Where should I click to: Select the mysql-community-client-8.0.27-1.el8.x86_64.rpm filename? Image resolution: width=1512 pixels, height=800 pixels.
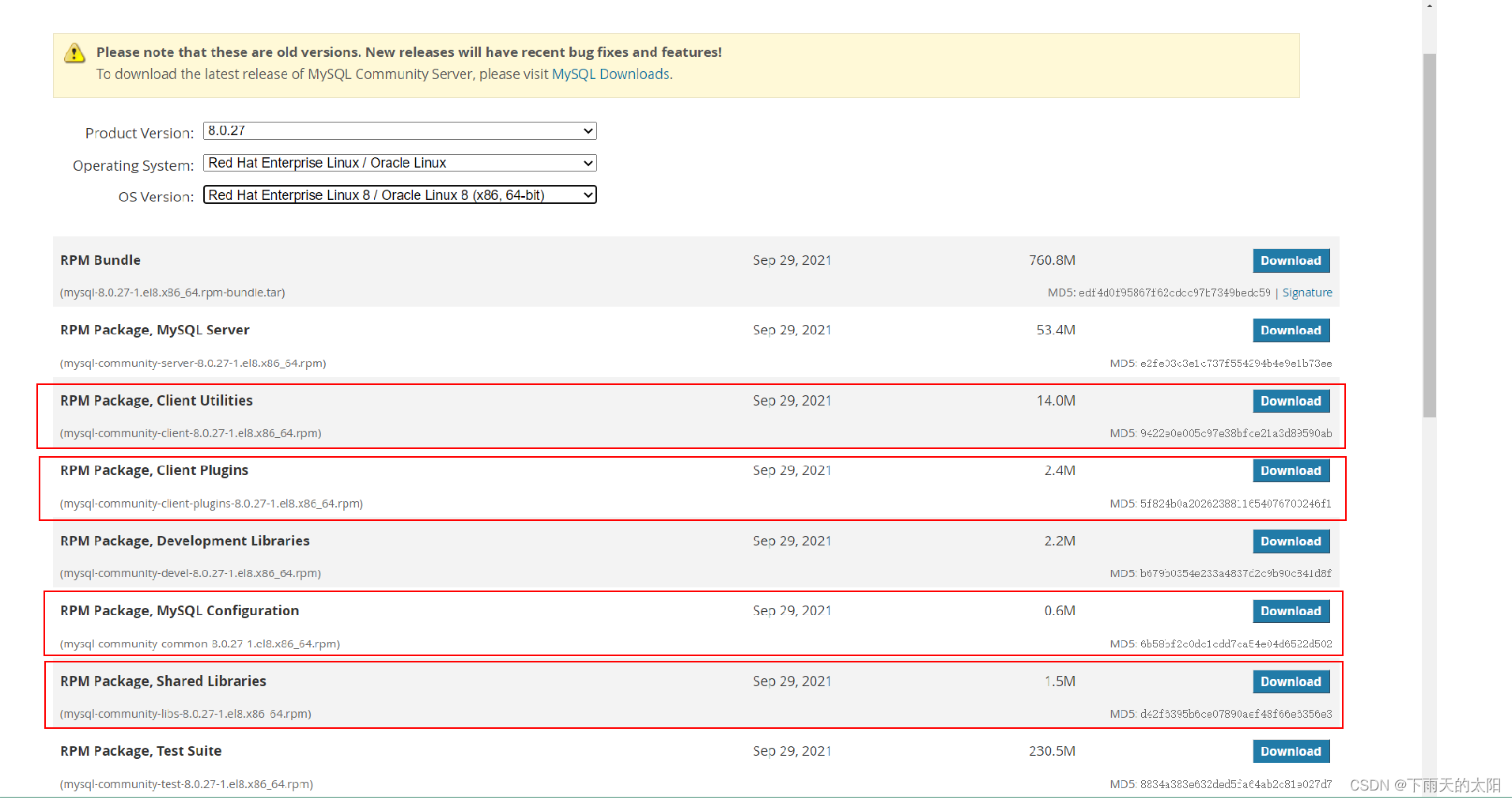(191, 433)
